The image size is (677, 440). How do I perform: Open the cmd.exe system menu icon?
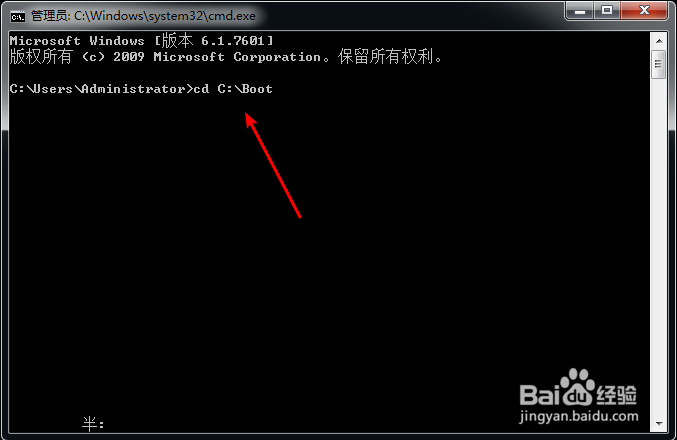point(18,16)
